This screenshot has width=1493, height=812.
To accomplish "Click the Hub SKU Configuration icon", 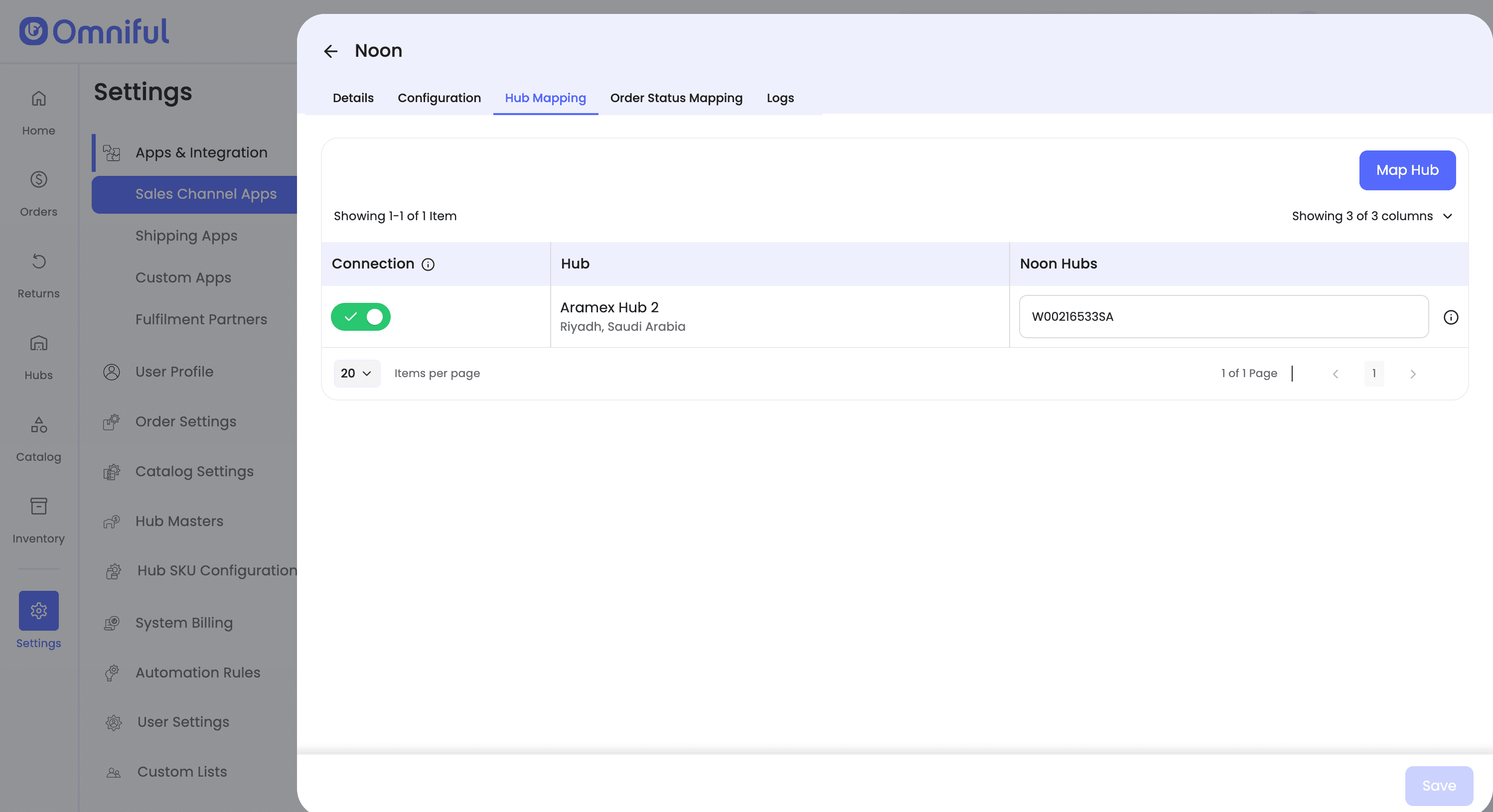I will click(114, 571).
